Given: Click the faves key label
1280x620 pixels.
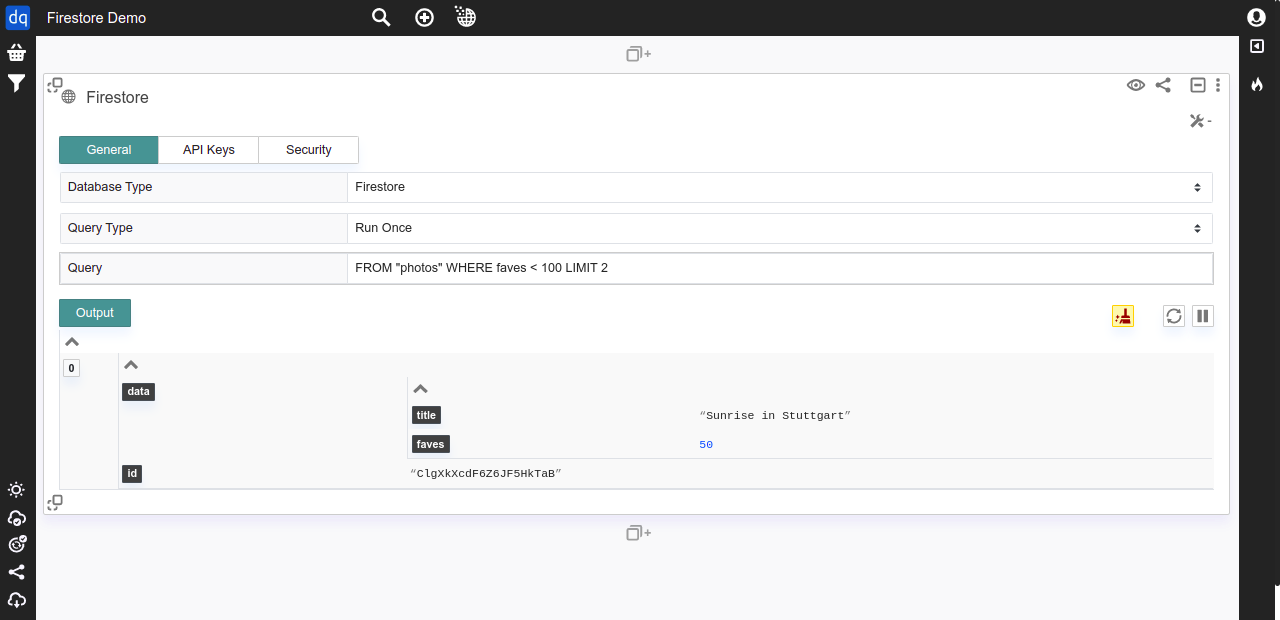Looking at the screenshot, I should click(430, 444).
